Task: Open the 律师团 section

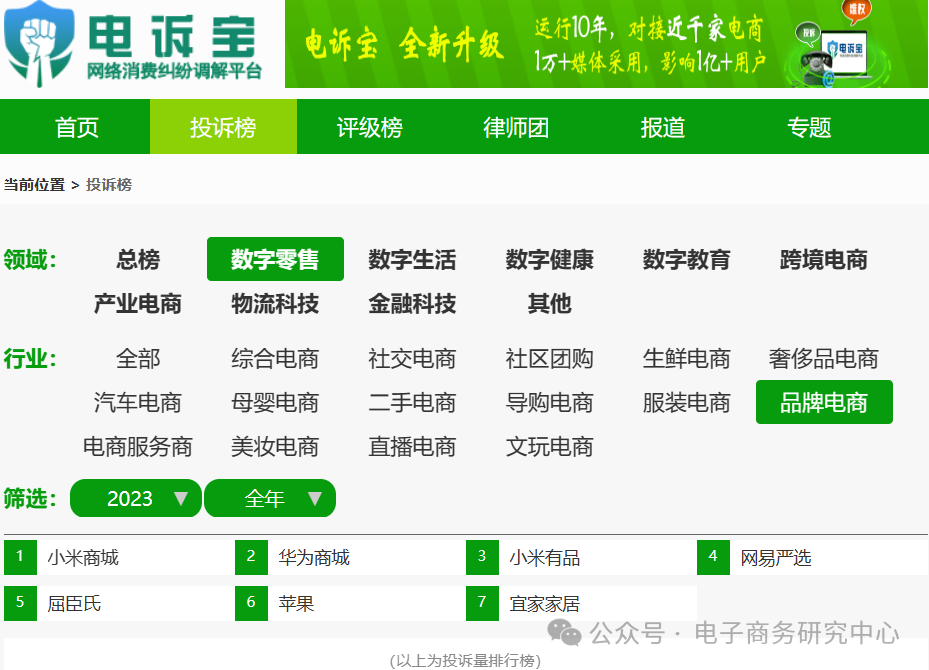Action: 514,126
